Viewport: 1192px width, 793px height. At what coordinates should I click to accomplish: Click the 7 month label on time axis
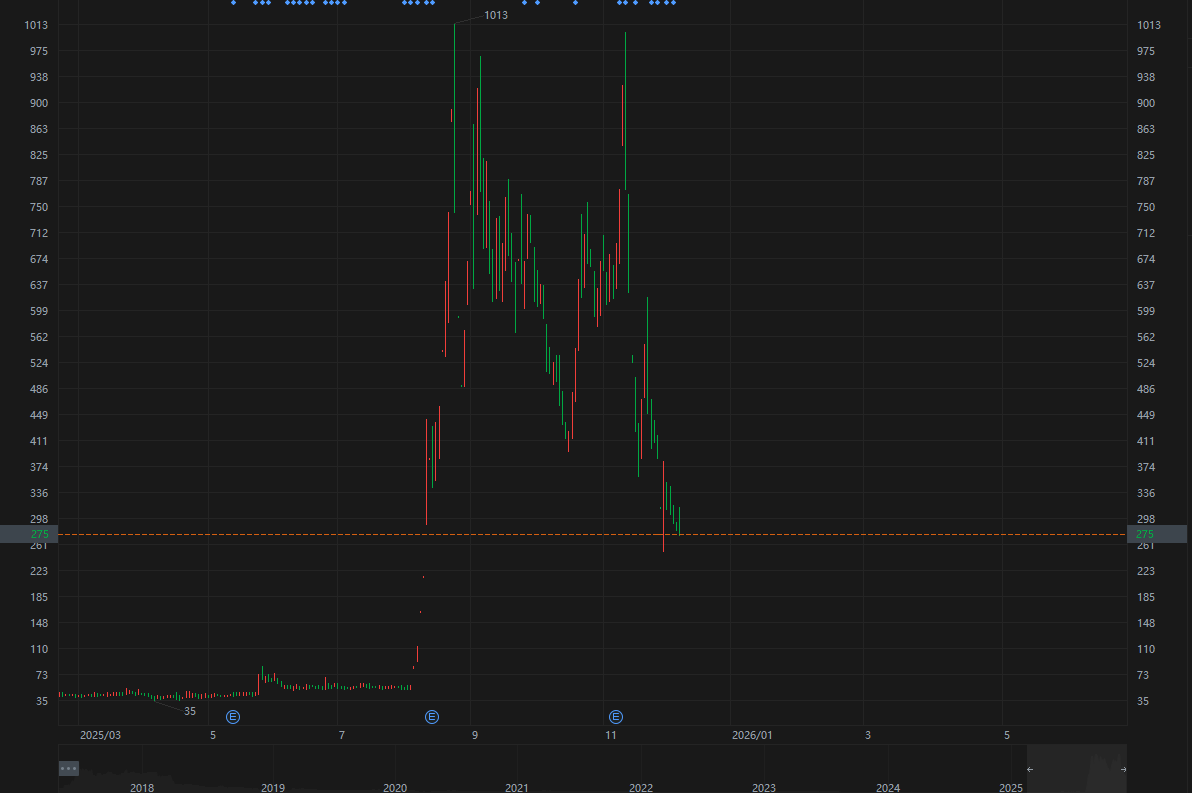[x=342, y=735]
